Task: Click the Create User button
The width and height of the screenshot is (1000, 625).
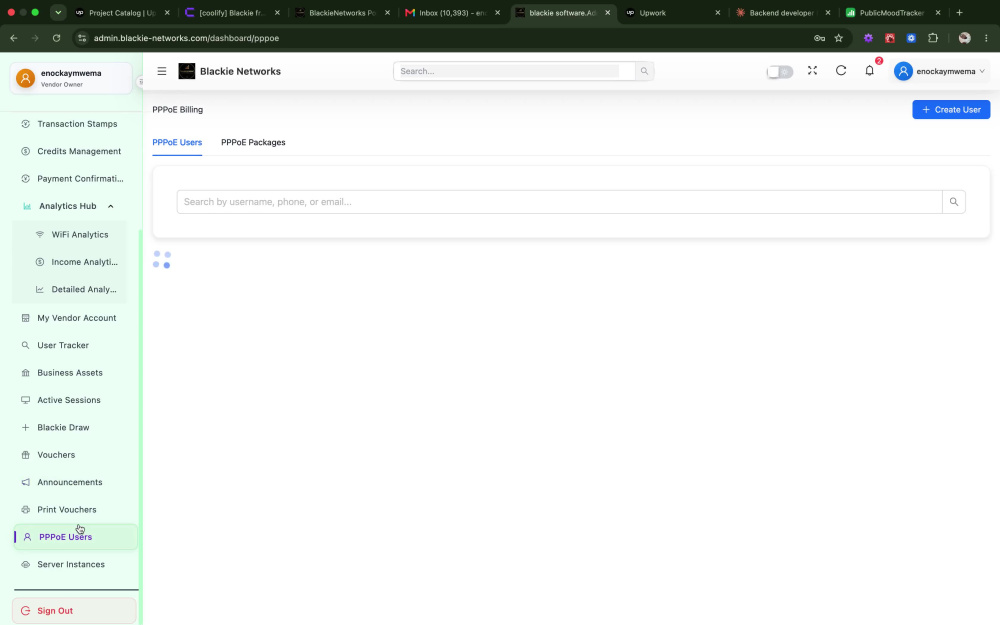Action: [x=951, y=110]
